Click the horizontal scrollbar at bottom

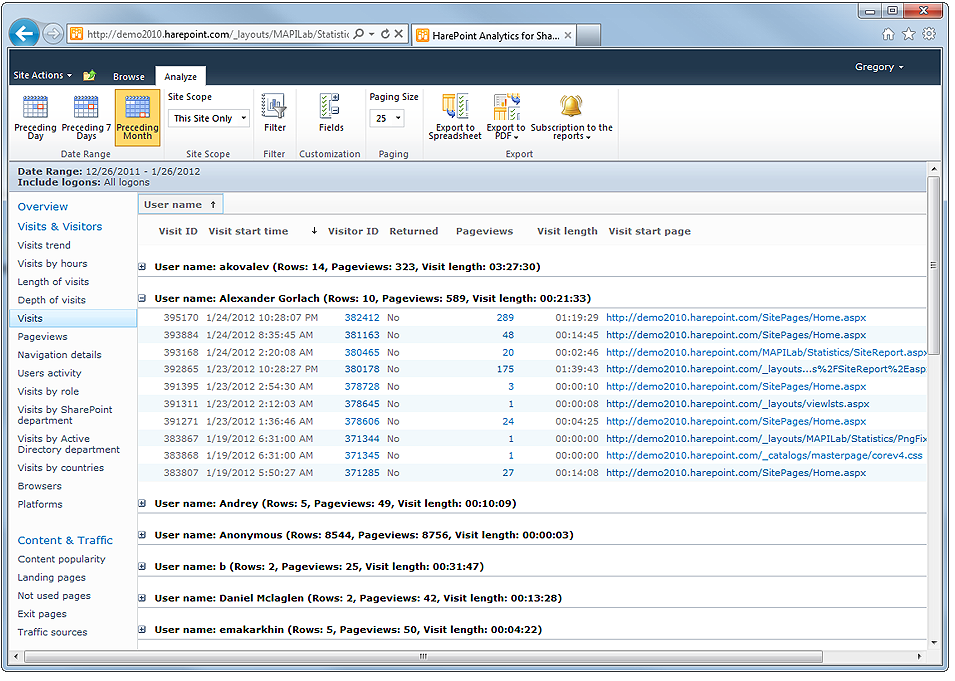422,657
